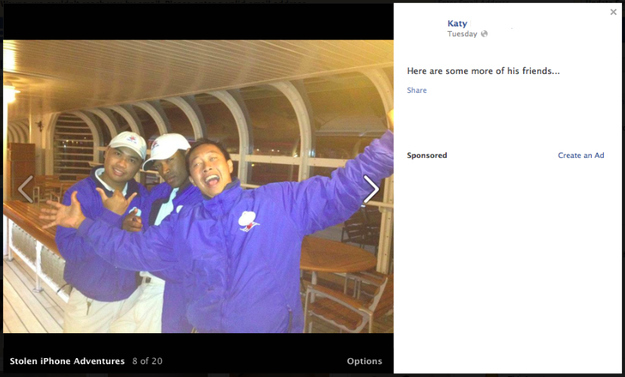Select the caption text about his friends
The height and width of the screenshot is (377, 625).
(x=483, y=71)
